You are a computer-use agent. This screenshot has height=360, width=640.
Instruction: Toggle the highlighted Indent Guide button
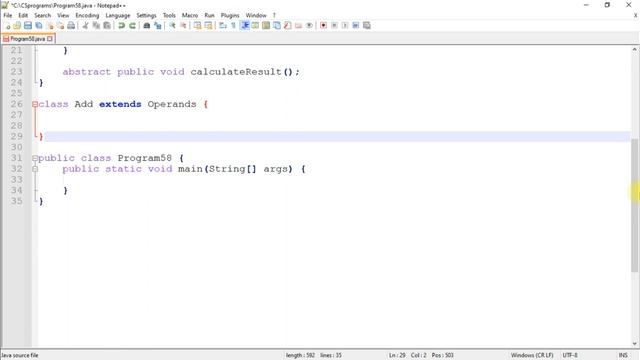245,26
